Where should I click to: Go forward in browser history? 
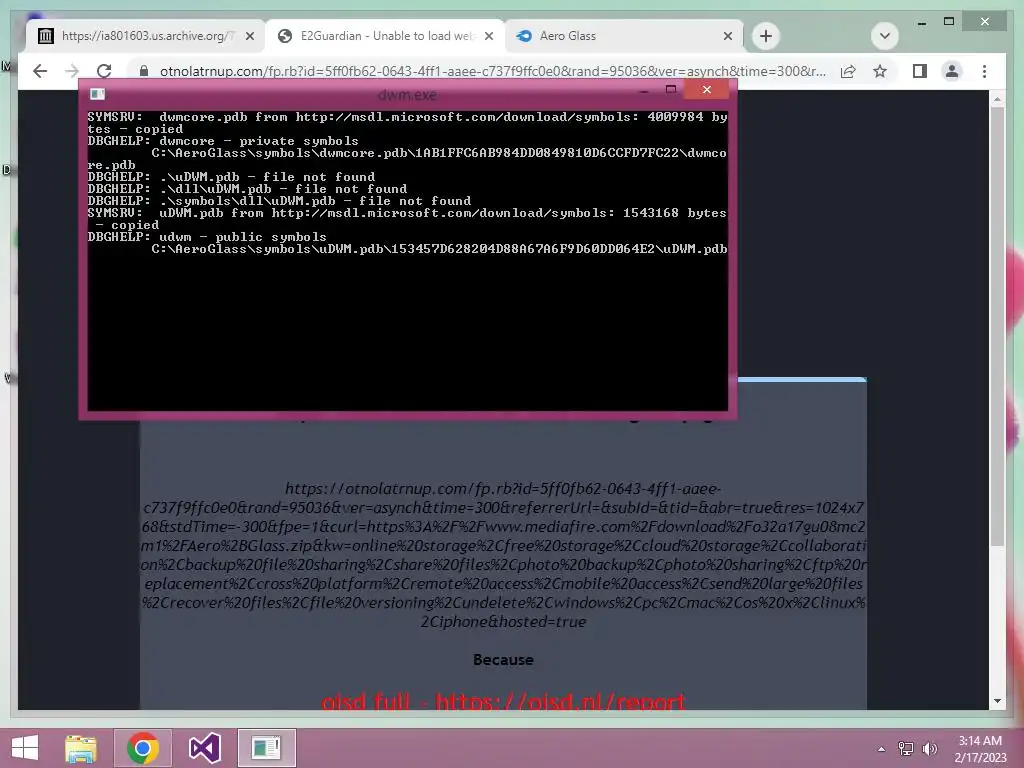click(72, 71)
